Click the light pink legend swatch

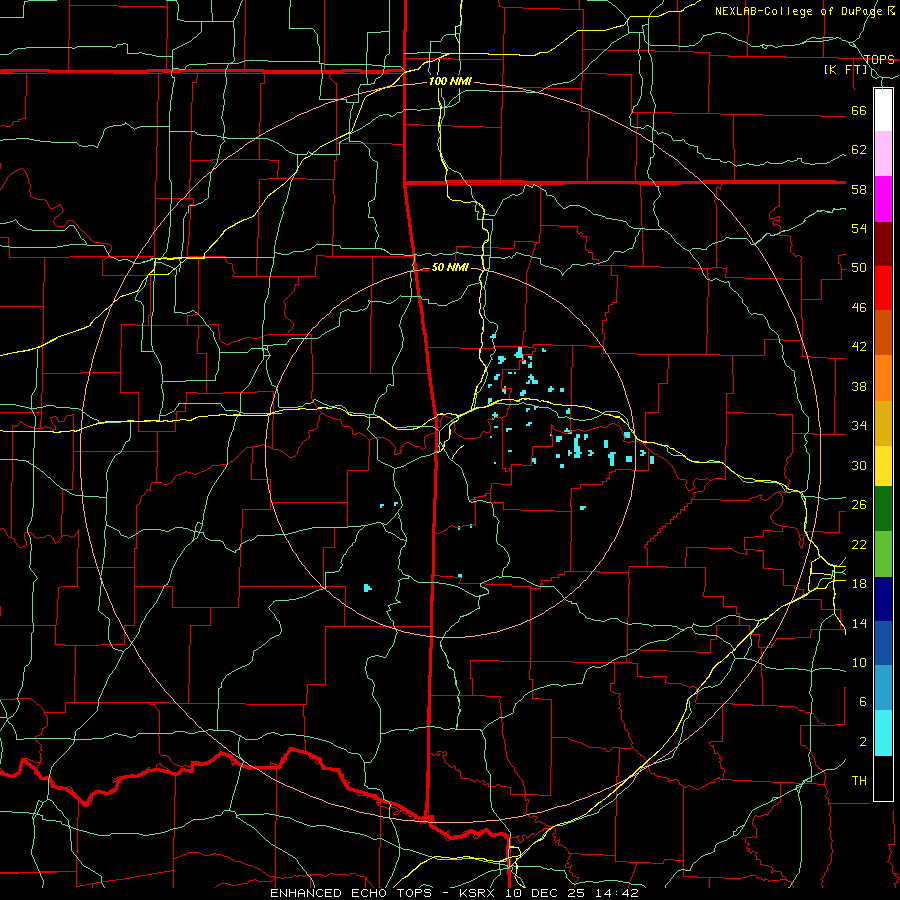pos(883,154)
